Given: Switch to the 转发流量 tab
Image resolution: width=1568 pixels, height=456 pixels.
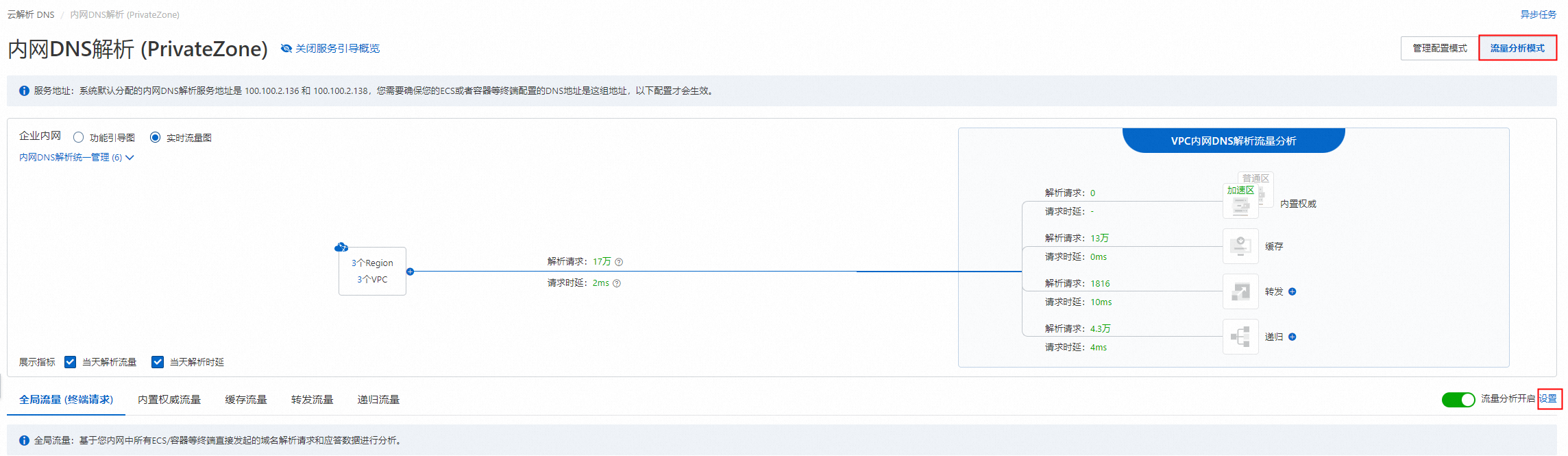Looking at the screenshot, I should (312, 399).
